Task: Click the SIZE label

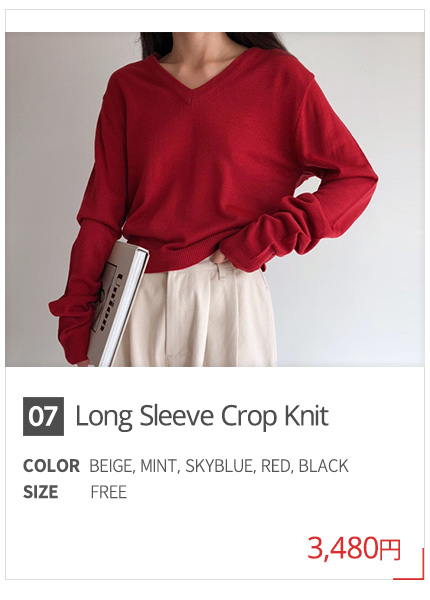Action: coord(41,492)
